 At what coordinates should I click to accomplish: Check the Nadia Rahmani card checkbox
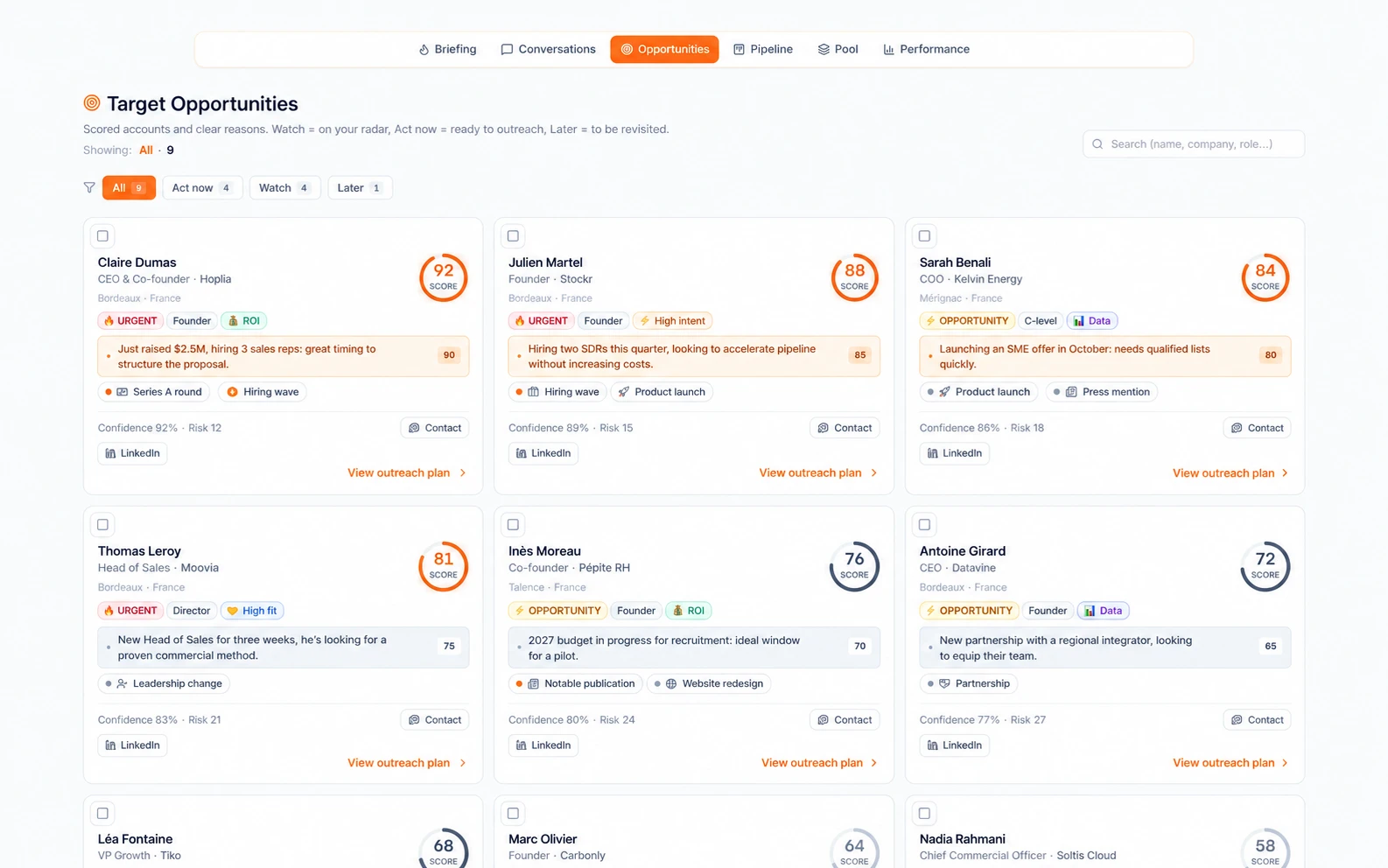(924, 813)
